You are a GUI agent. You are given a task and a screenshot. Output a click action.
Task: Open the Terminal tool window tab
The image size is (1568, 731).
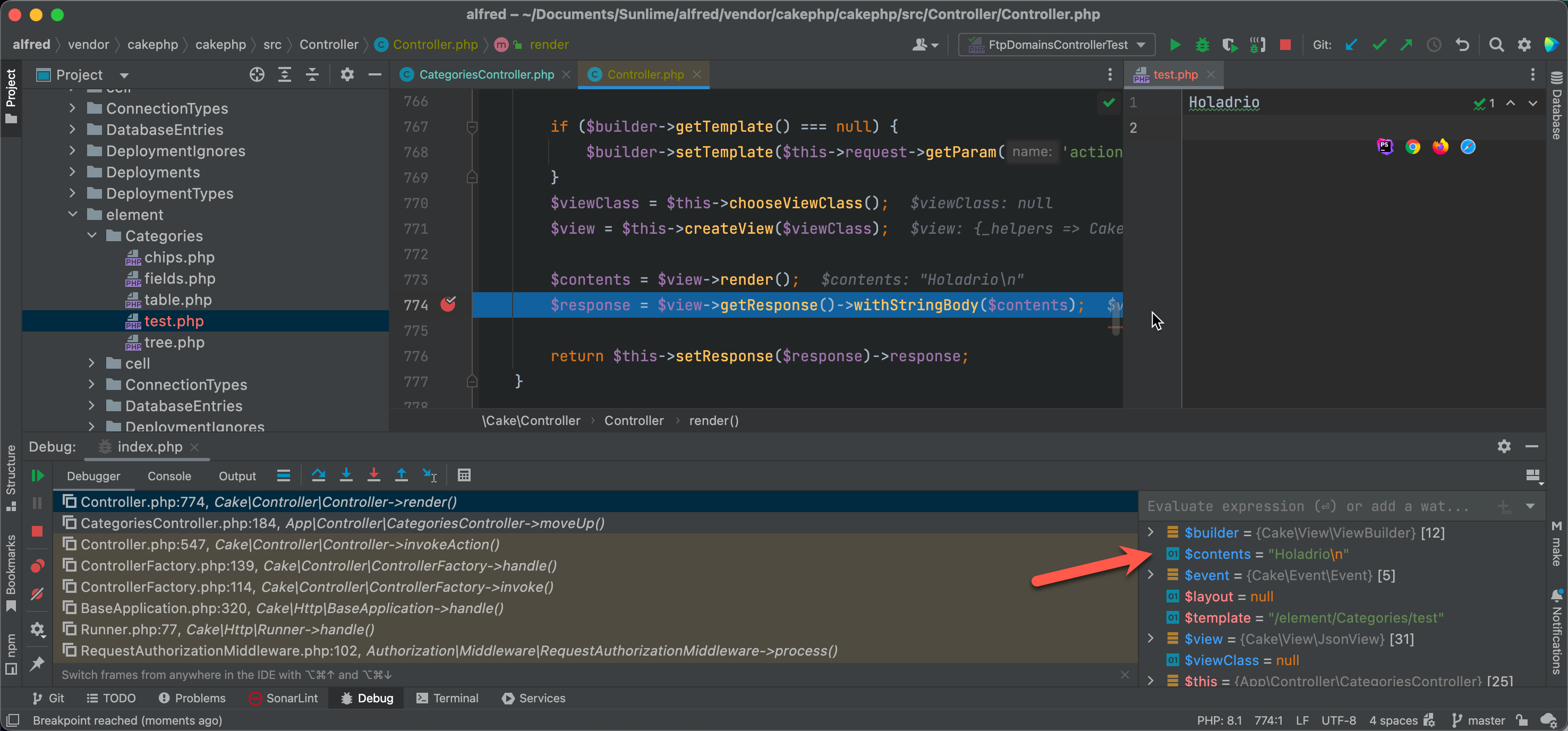(x=447, y=698)
